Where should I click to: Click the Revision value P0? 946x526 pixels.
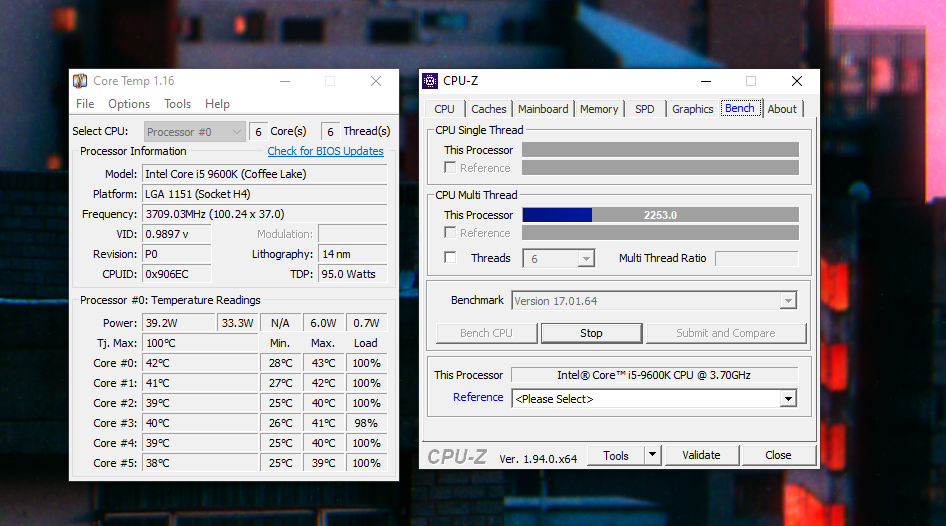coord(177,254)
